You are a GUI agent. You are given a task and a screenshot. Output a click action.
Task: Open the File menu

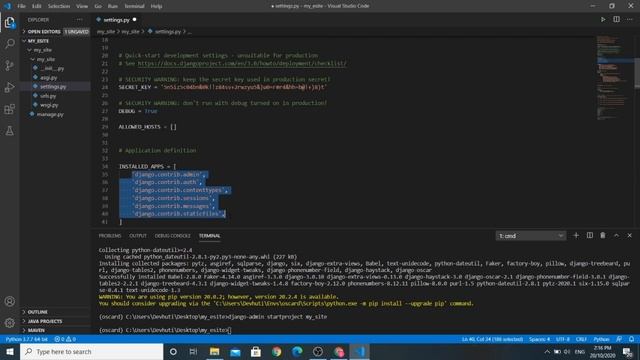21,6
